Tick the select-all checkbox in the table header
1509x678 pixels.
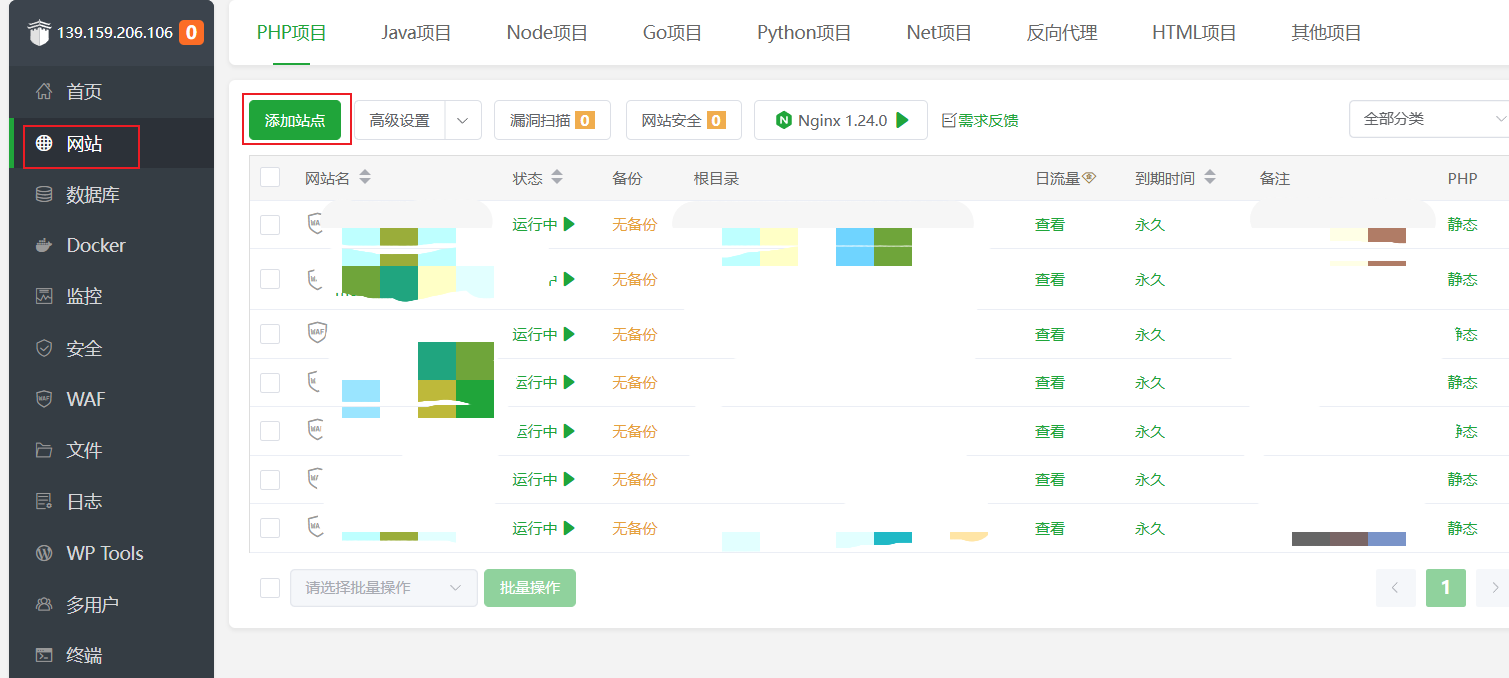(270, 177)
